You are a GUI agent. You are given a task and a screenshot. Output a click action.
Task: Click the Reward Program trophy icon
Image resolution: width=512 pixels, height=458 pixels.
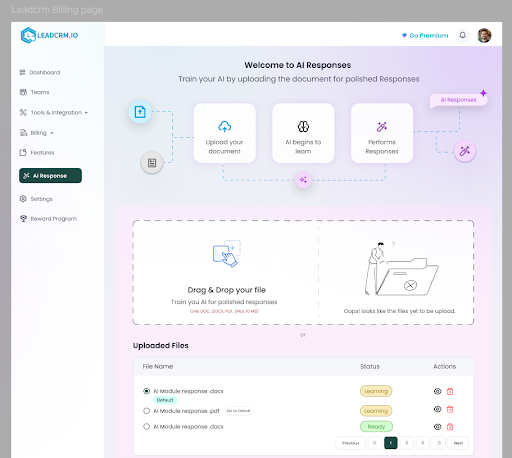tap(23, 219)
